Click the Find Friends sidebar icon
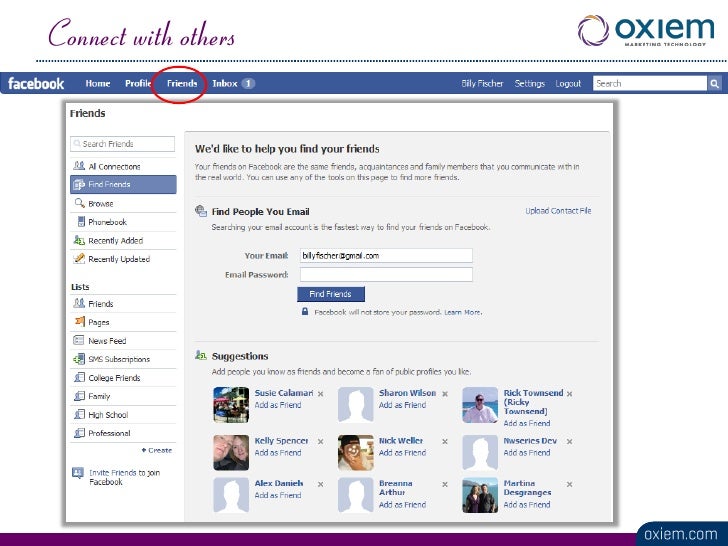 click(x=79, y=184)
